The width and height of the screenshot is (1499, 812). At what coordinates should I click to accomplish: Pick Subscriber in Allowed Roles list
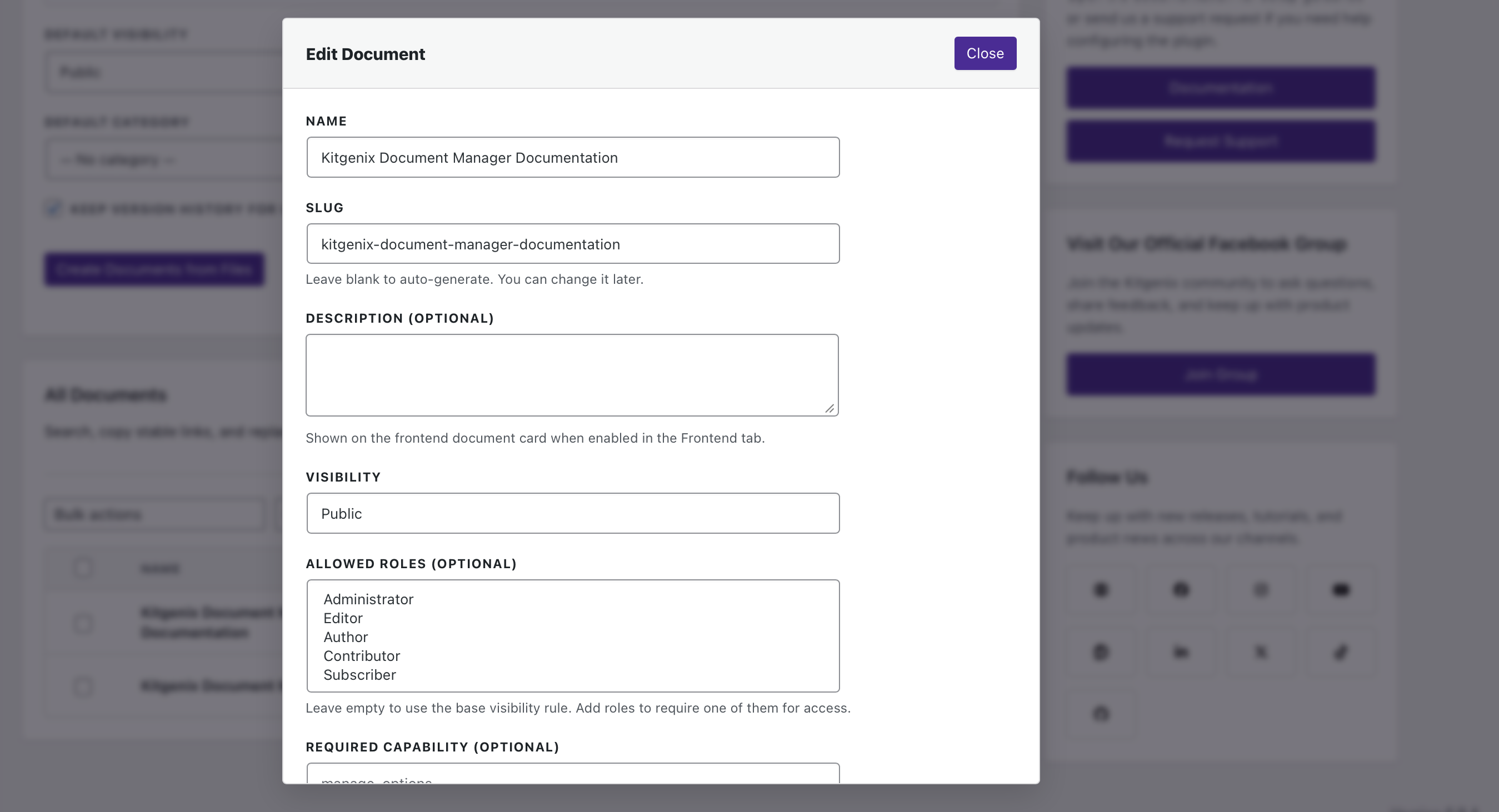(x=359, y=675)
